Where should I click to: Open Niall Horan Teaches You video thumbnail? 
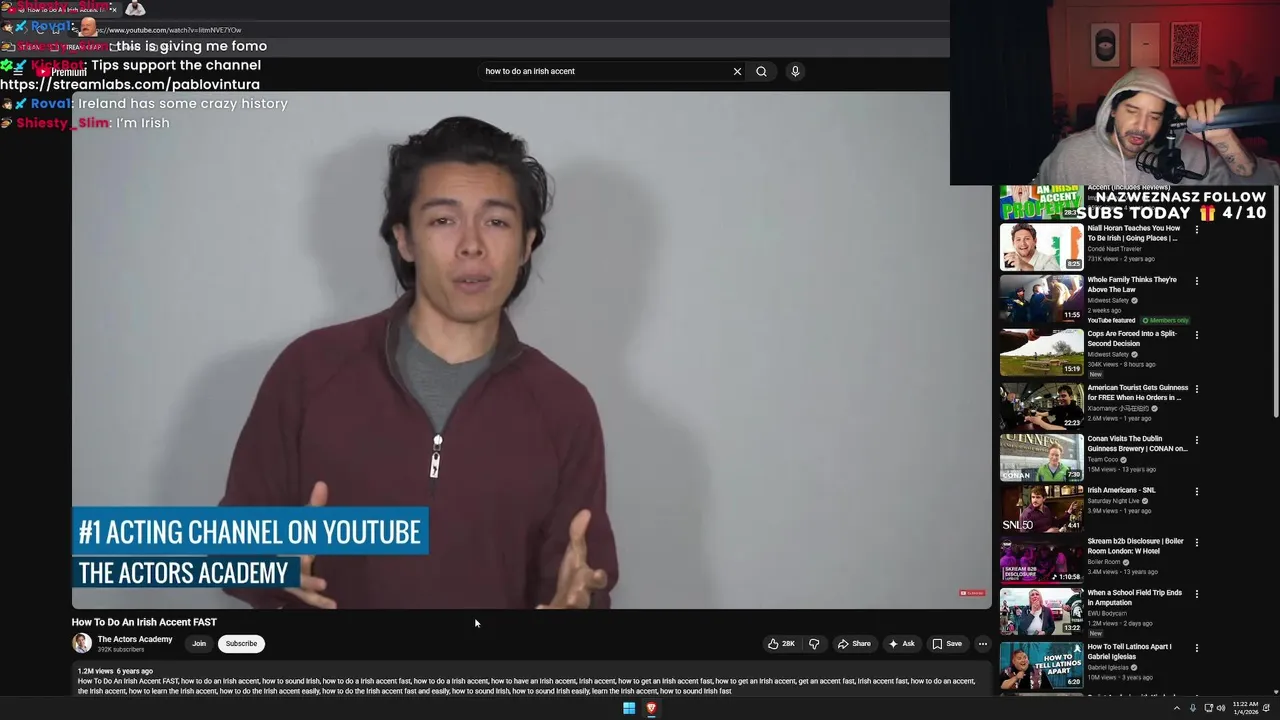[x=1041, y=247]
